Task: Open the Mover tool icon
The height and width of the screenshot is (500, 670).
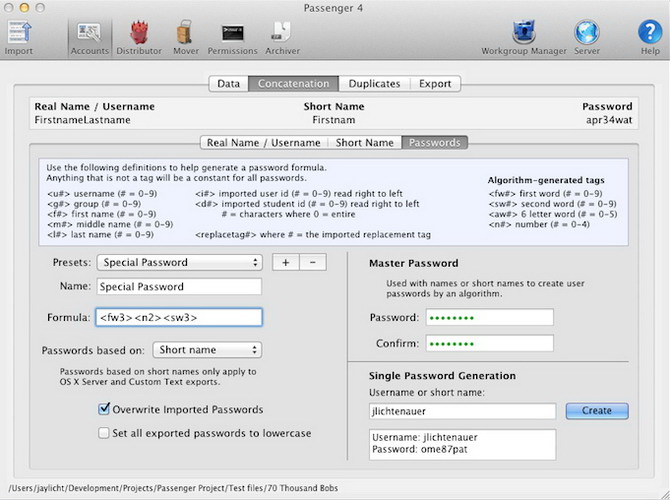Action: (x=185, y=34)
